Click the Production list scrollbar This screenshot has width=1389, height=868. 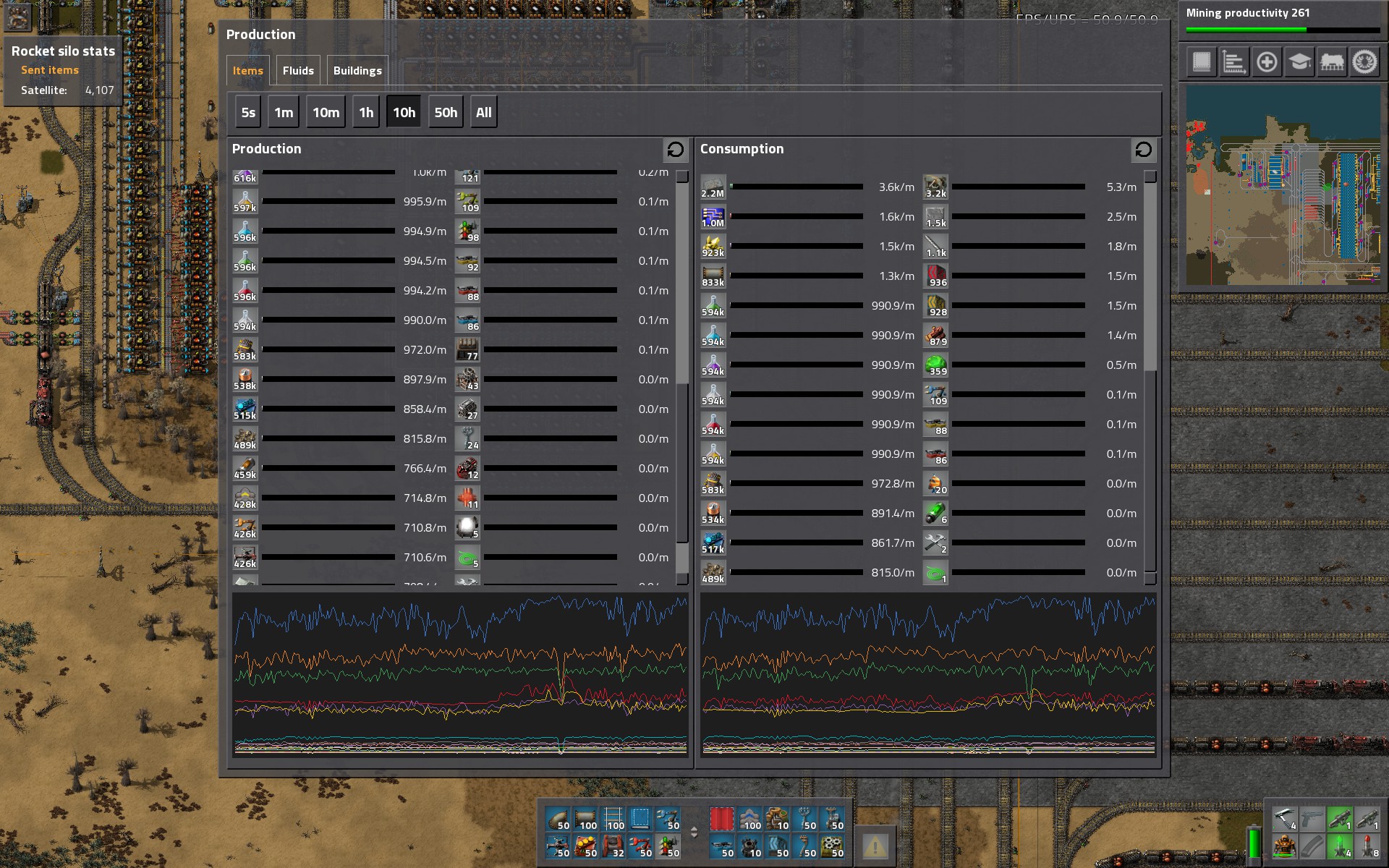pos(681,377)
